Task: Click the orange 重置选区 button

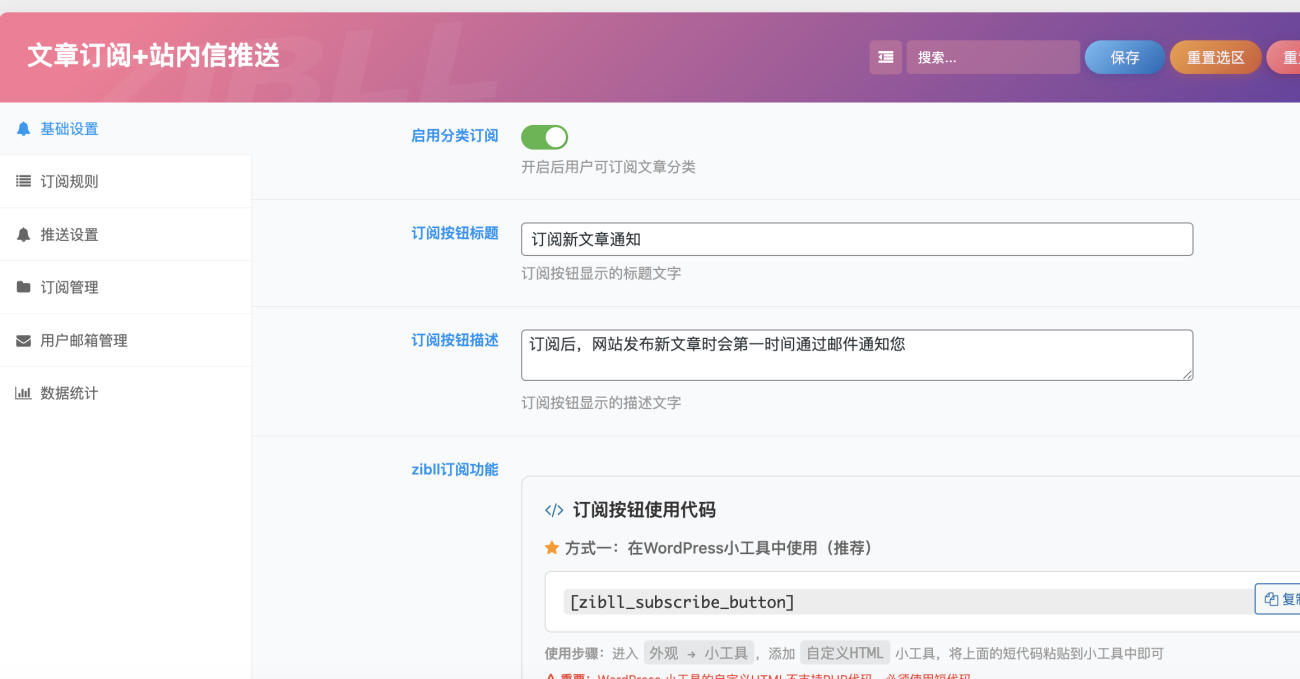Action: 1215,58
